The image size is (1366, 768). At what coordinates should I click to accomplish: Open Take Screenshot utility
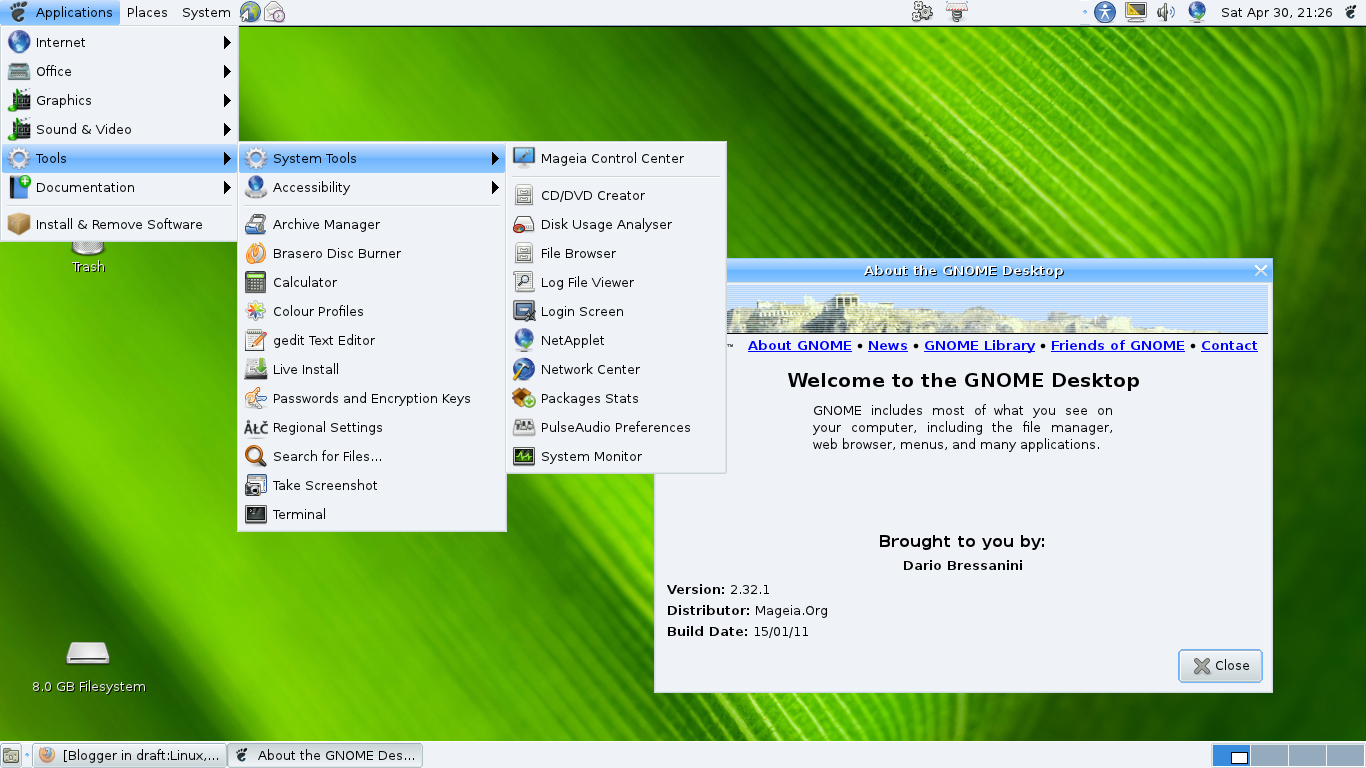click(x=323, y=485)
